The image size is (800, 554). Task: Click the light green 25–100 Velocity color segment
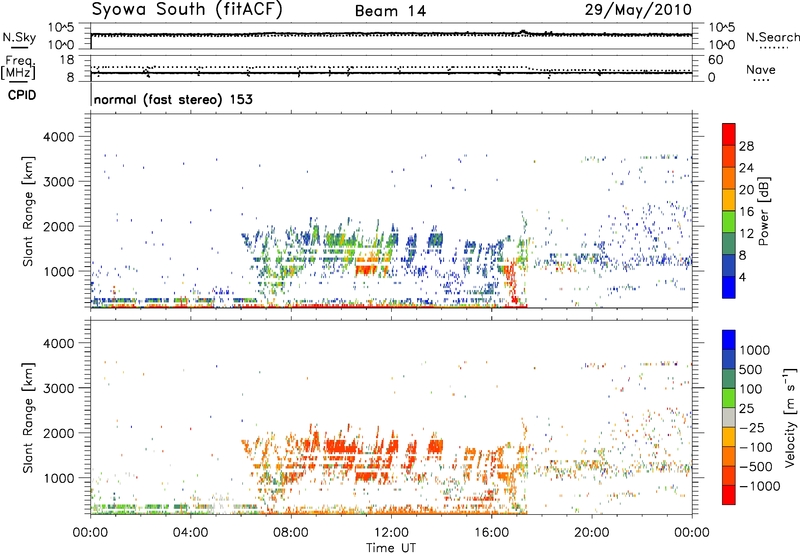pyautogui.click(x=729, y=398)
